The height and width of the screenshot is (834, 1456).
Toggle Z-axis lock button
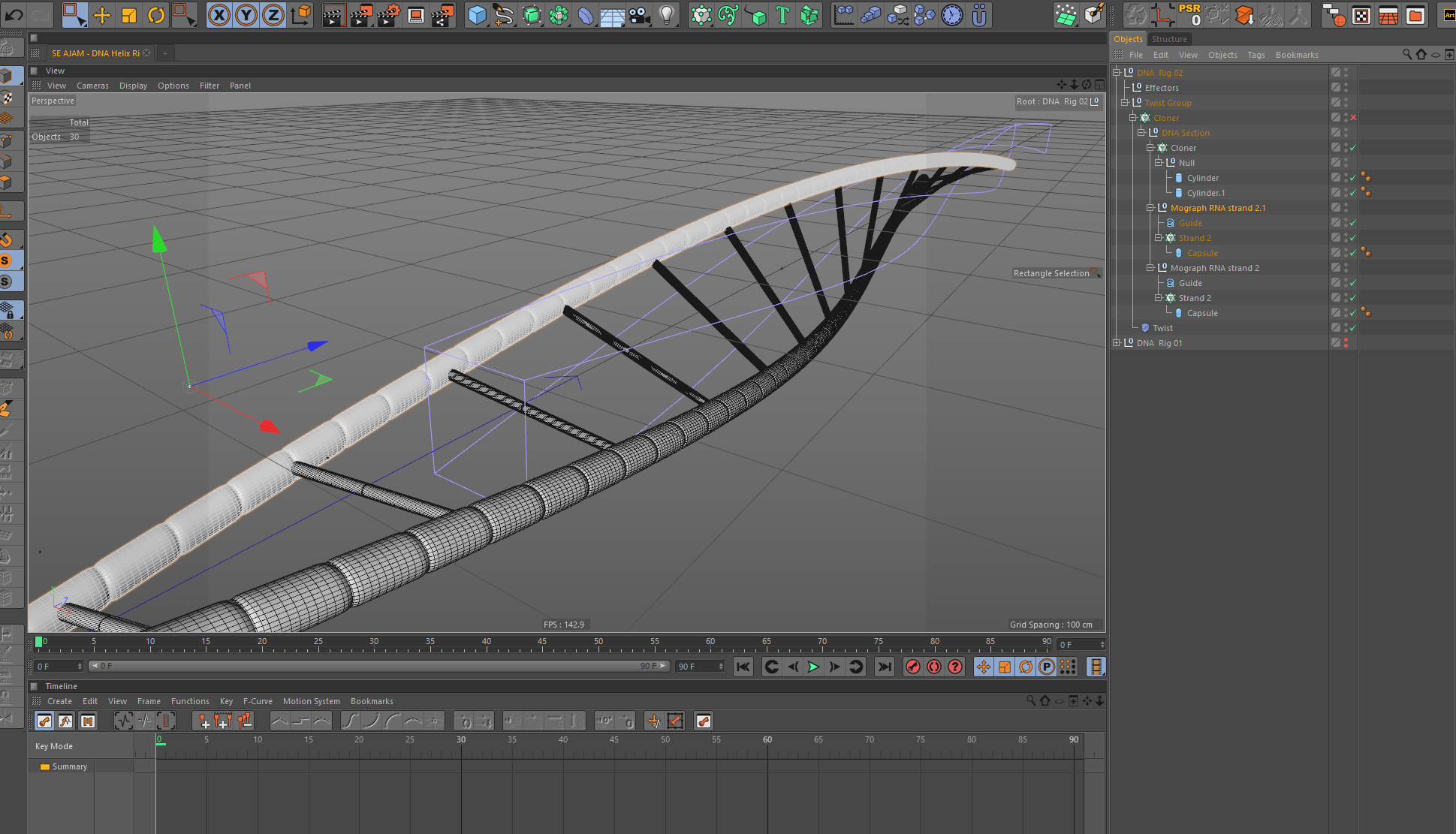pyautogui.click(x=273, y=15)
